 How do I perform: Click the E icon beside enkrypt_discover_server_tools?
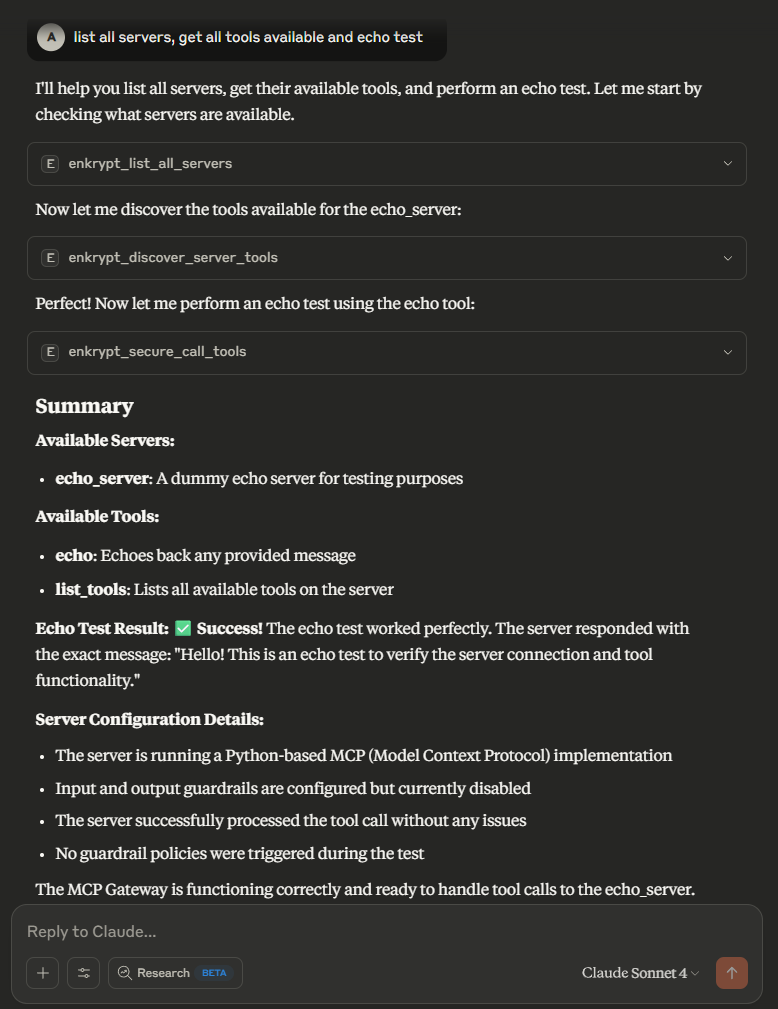pyautogui.click(x=49, y=258)
